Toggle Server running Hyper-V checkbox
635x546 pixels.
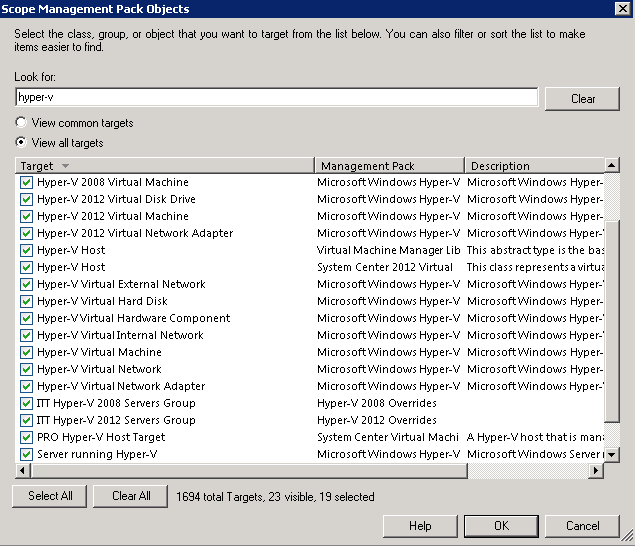(26, 455)
